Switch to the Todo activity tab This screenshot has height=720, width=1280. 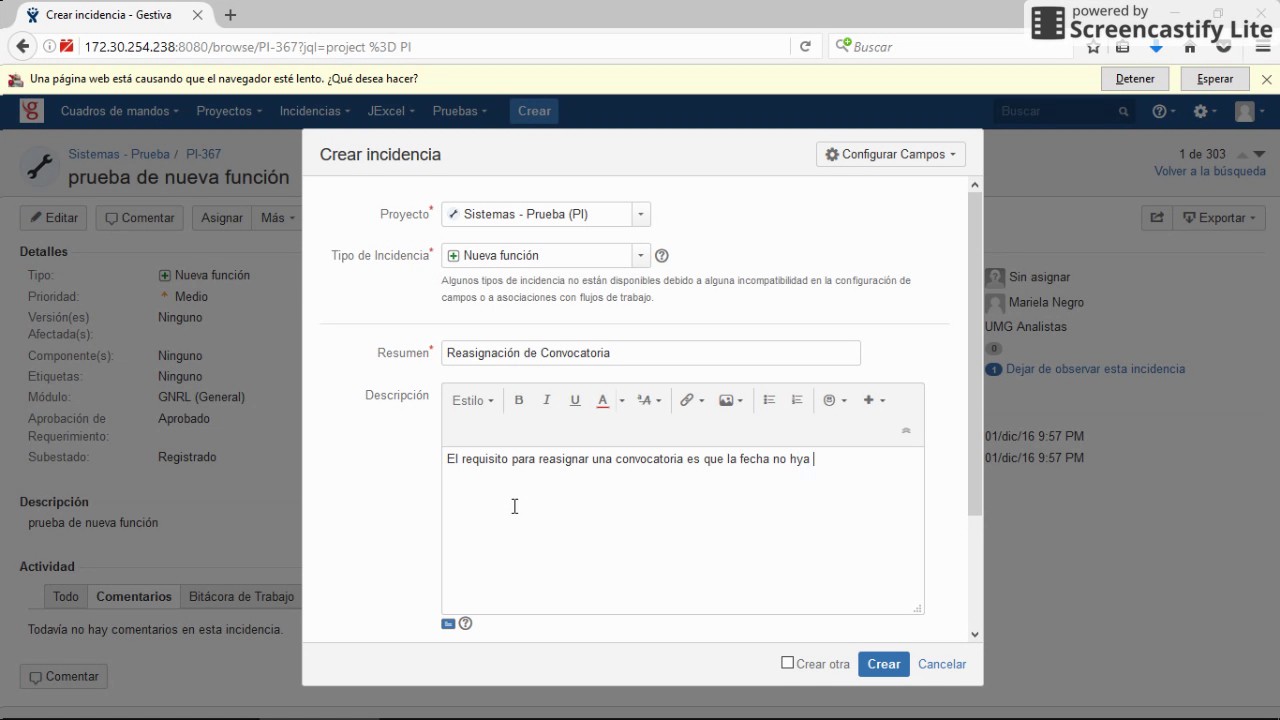click(x=66, y=597)
